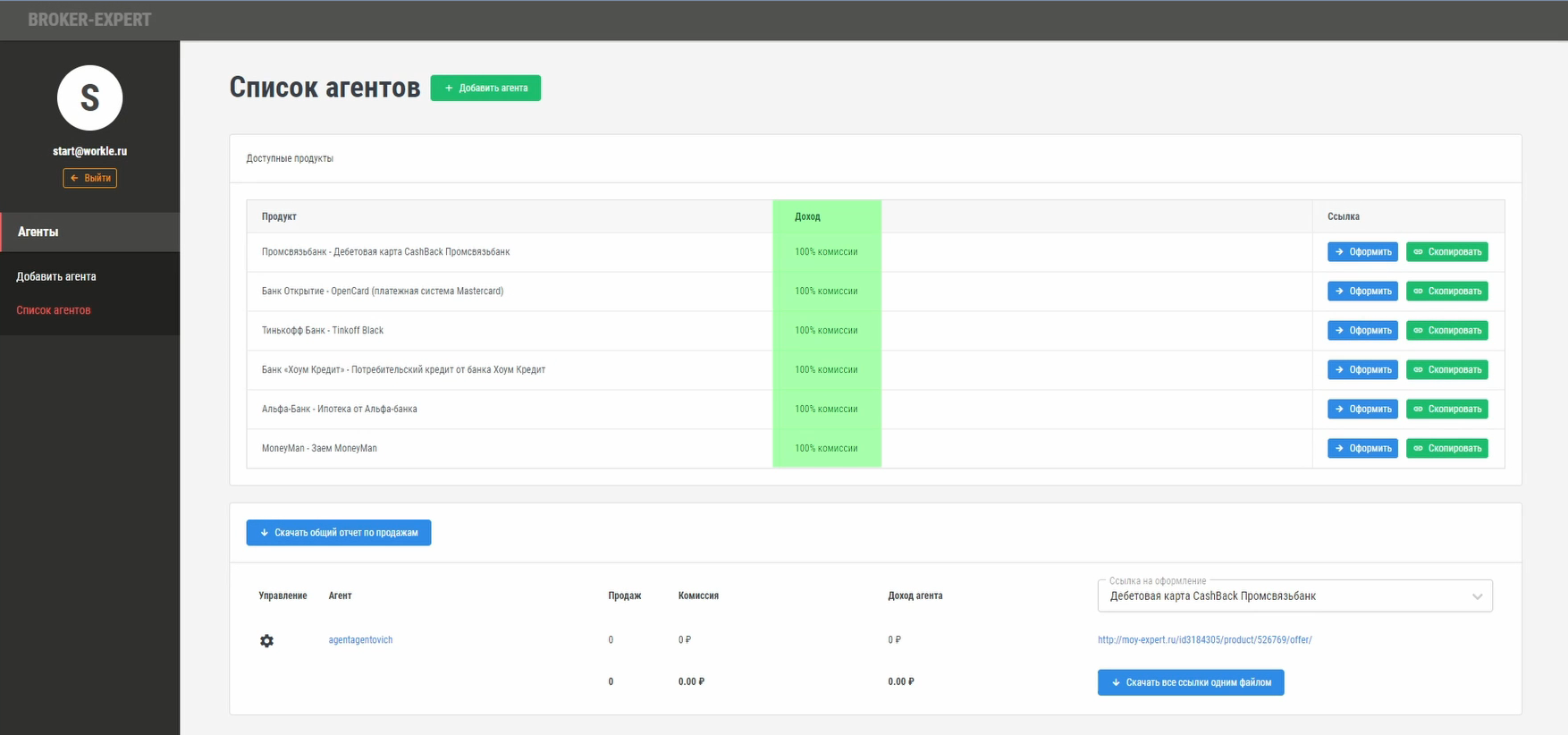Click Оформить for Tinkoff Black
Viewport: 1568px width, 735px height.
pos(1362,331)
